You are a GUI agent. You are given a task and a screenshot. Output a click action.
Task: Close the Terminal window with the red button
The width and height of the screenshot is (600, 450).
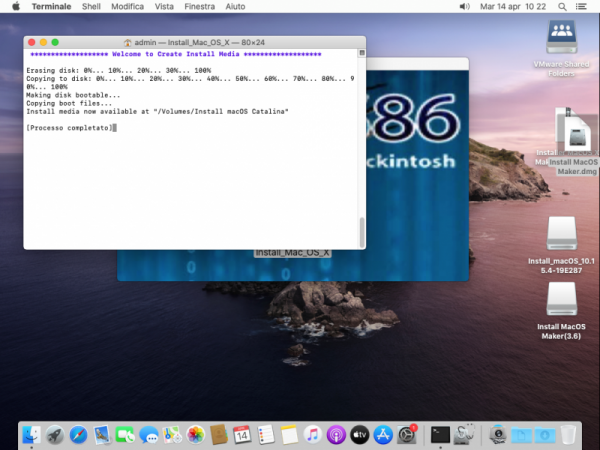(32, 42)
